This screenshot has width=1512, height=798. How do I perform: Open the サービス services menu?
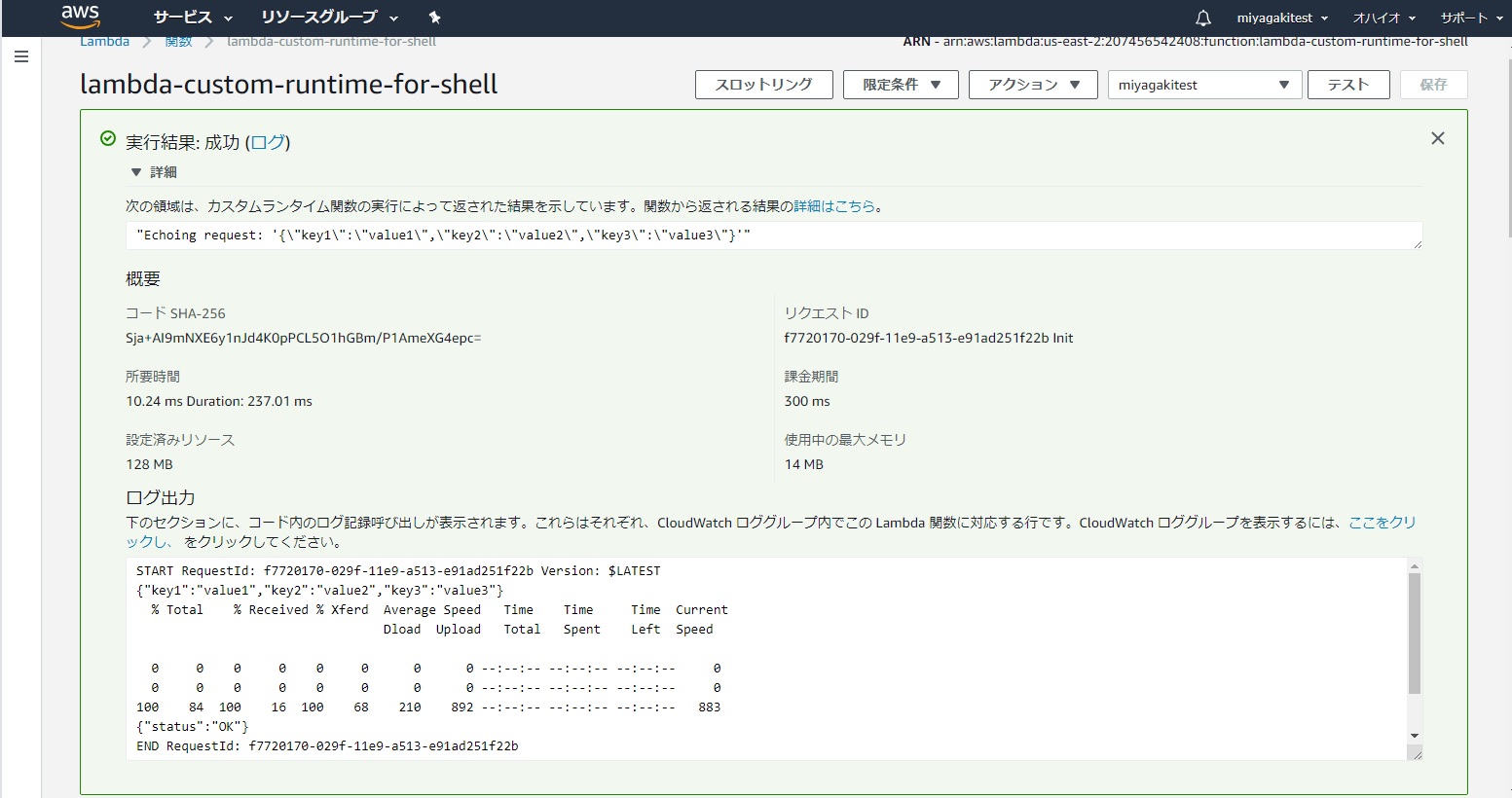[193, 18]
